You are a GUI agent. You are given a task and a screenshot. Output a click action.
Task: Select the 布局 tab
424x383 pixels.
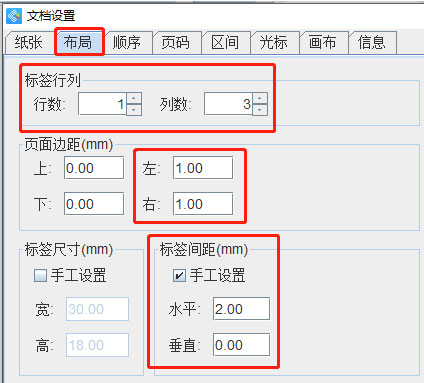pyautogui.click(x=79, y=42)
